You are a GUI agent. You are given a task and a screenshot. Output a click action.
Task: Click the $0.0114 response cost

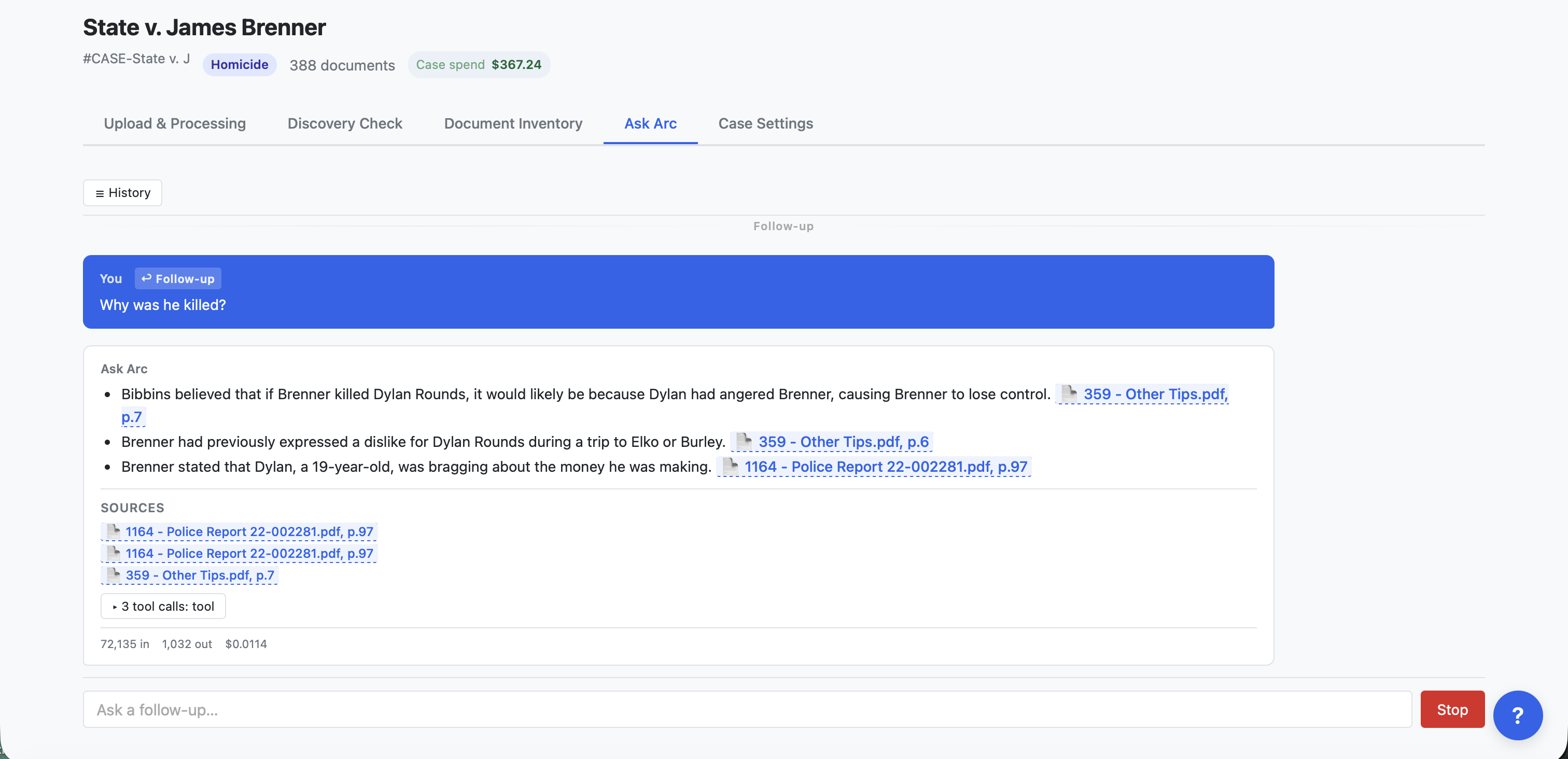point(246,644)
